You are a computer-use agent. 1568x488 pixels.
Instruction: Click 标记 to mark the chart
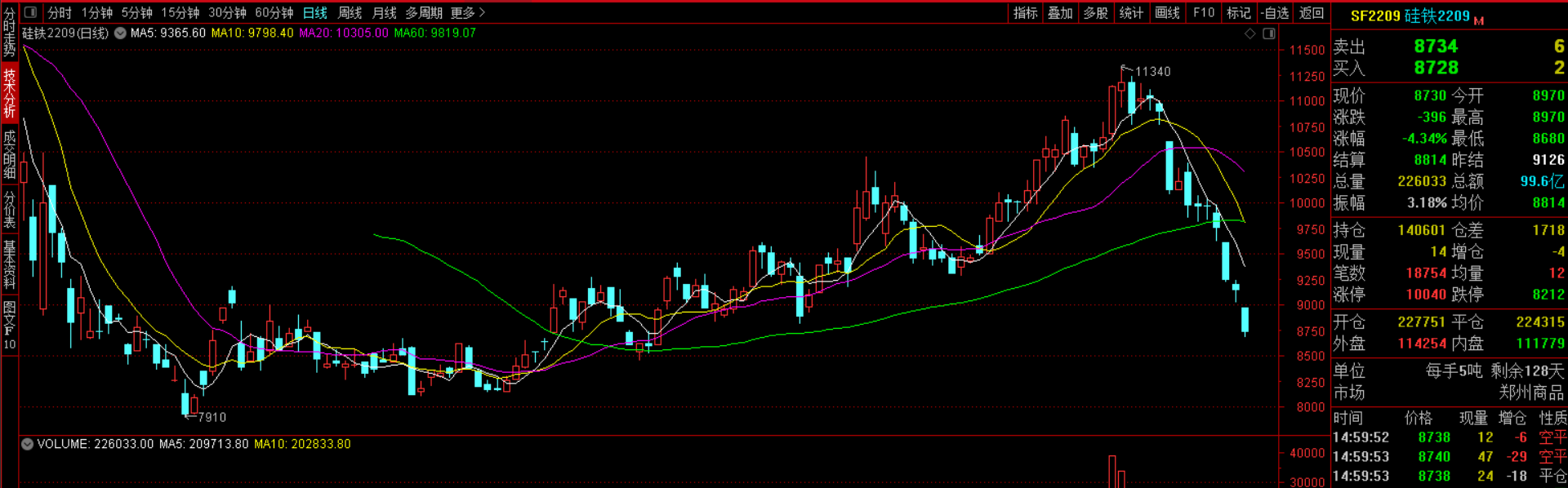tap(1238, 13)
